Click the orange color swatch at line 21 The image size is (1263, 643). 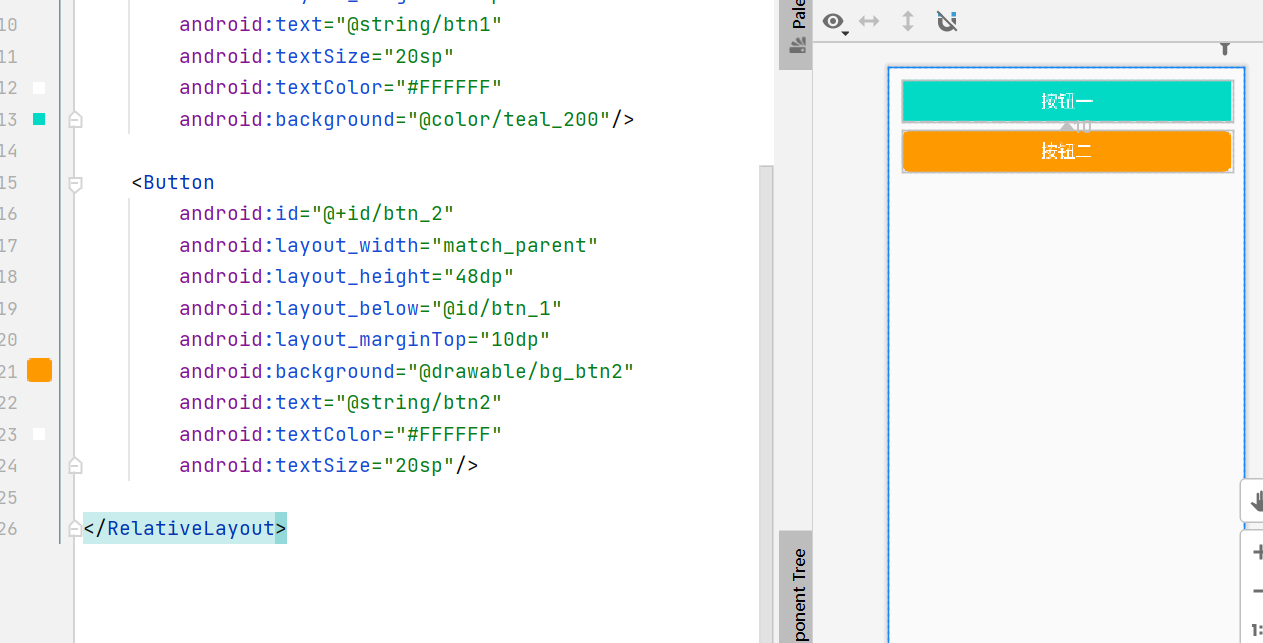point(38,369)
